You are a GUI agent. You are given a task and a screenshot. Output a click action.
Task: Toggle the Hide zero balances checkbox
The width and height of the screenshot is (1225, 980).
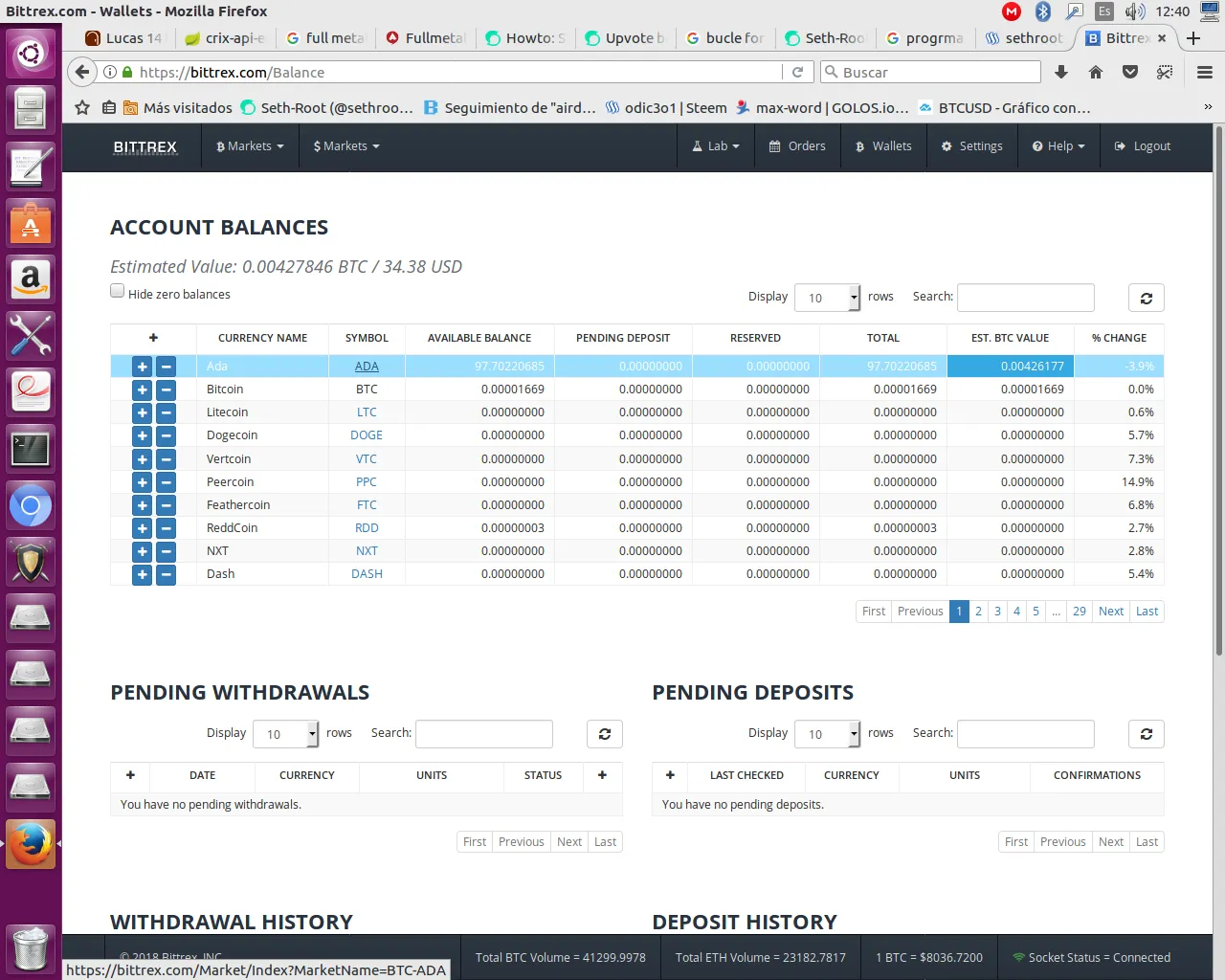117,291
